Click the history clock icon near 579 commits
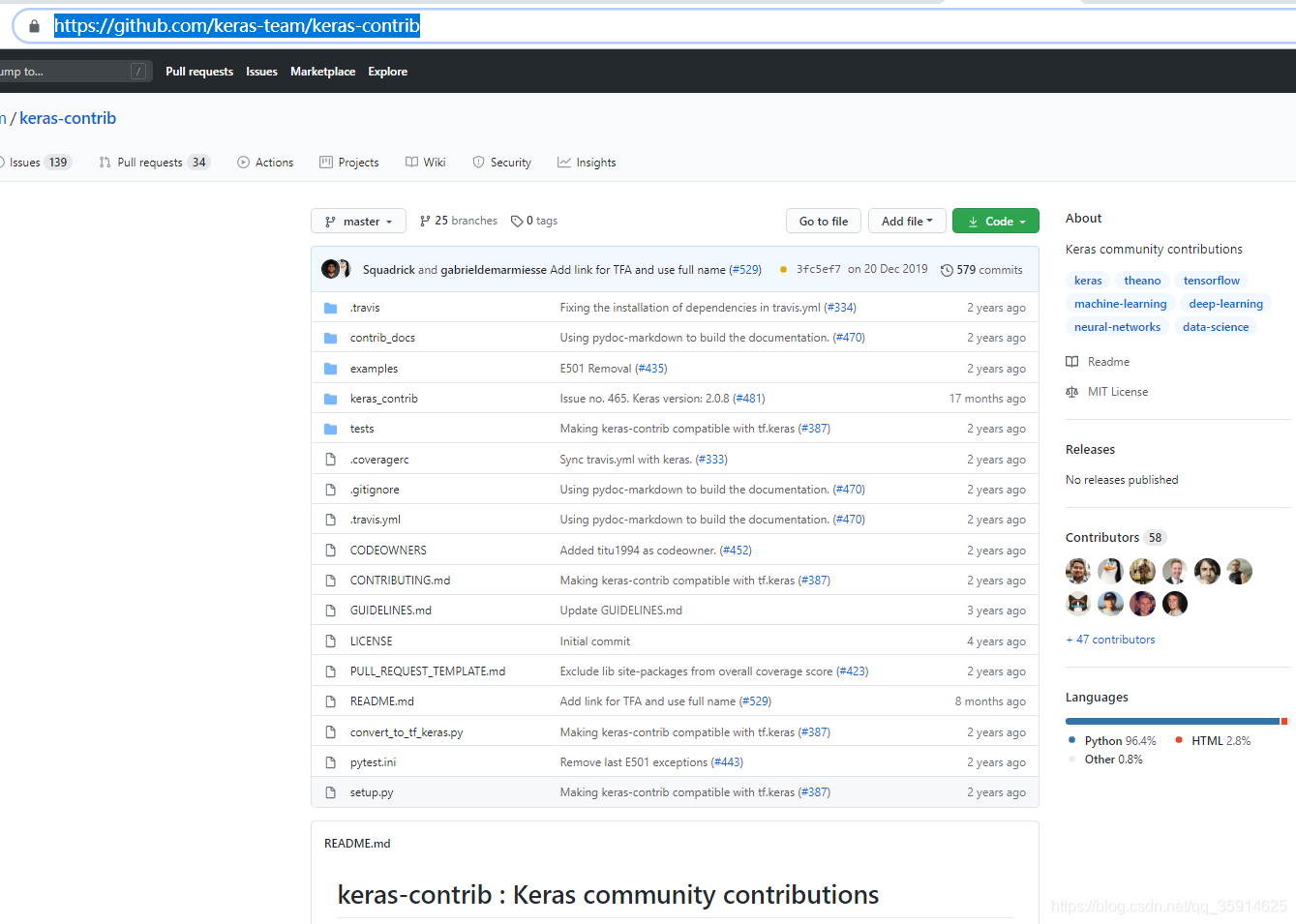Image resolution: width=1296 pixels, height=924 pixels. point(947,270)
